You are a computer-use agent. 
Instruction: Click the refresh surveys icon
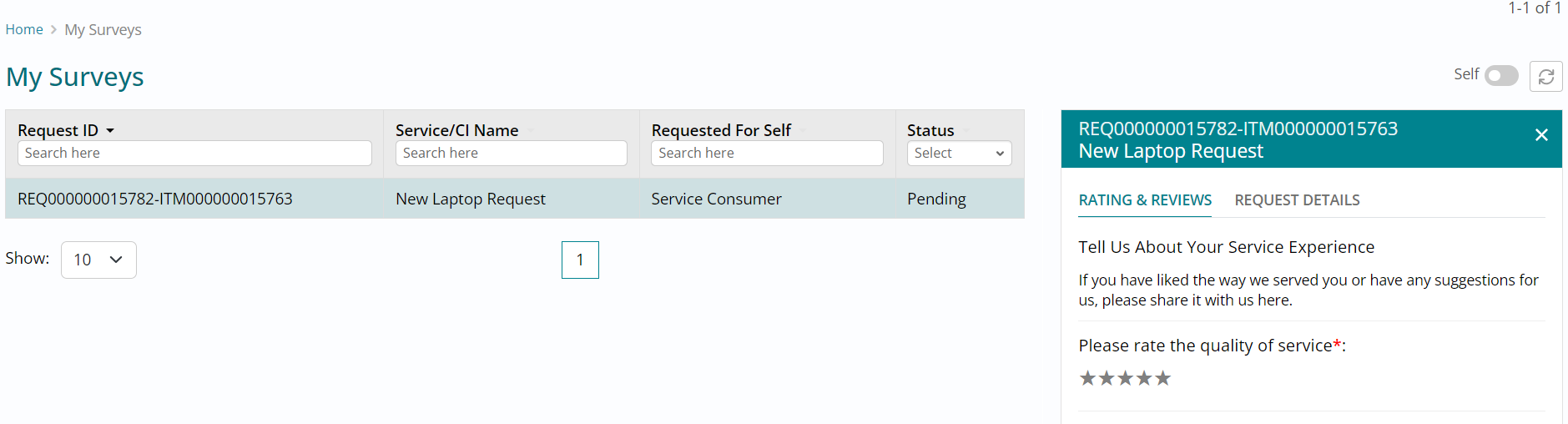pos(1545,77)
